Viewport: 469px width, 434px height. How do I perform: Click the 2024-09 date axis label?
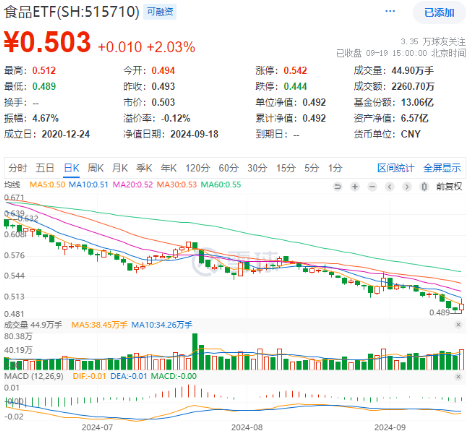pos(390,427)
